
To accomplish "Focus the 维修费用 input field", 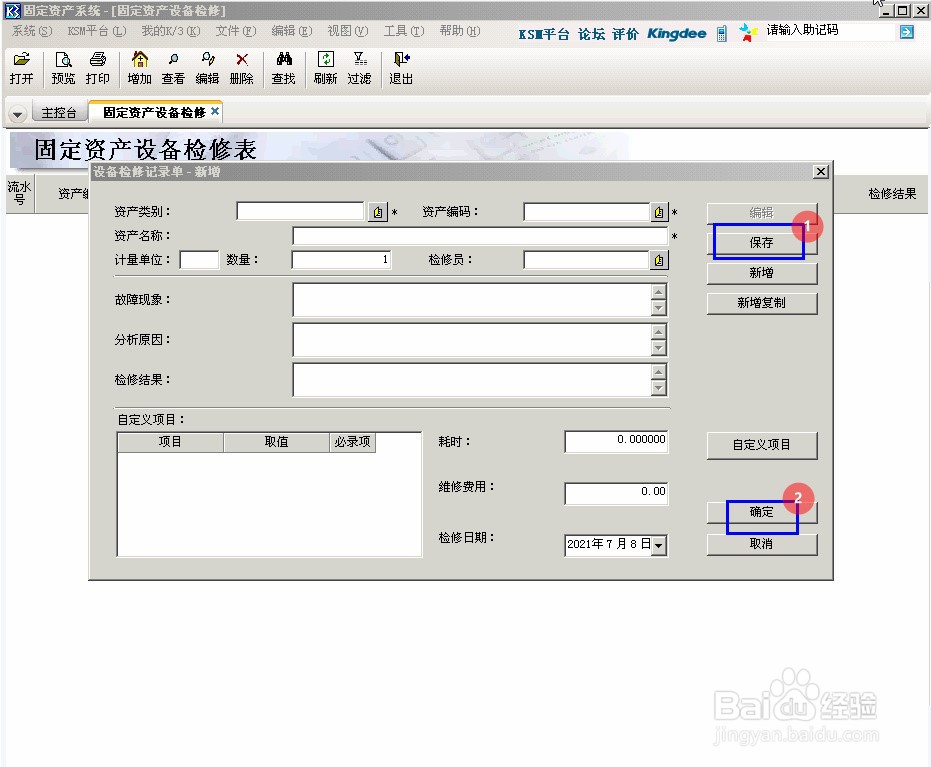I will click(616, 493).
